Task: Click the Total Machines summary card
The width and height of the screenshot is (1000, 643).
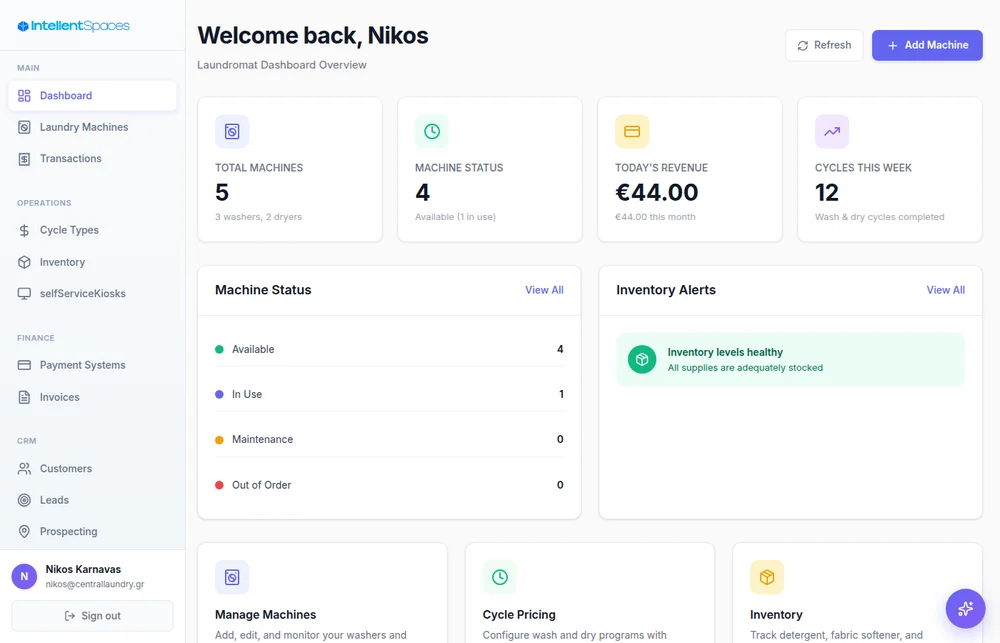Action: tap(290, 170)
